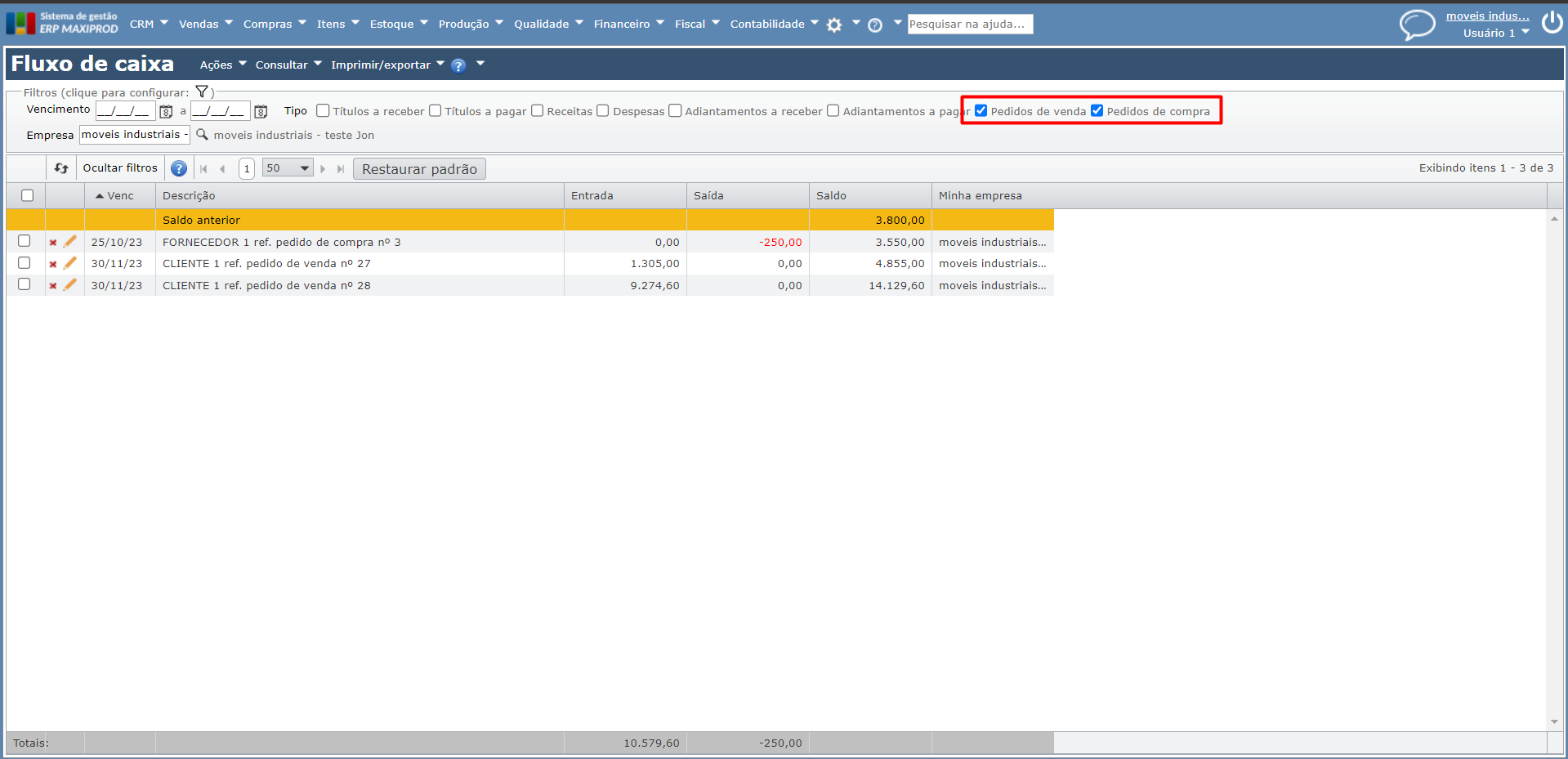The width and height of the screenshot is (1568, 759).
Task: Open the Estoque menu
Action: [399, 24]
